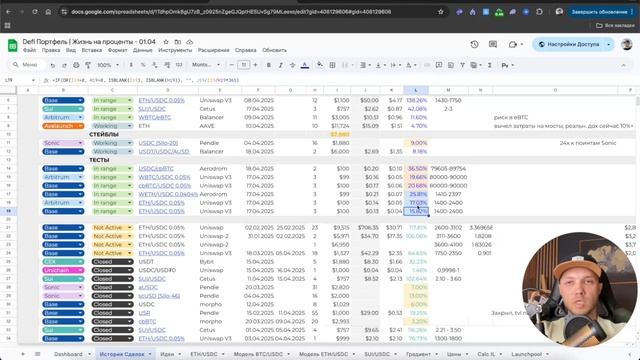Click the italic formatting icon

click(x=280, y=65)
